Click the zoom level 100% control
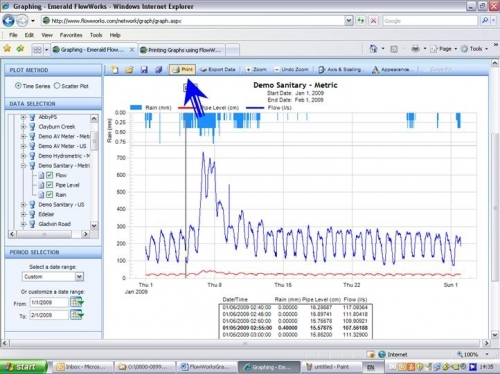Screen dimensions: 500x374 pyautogui.click(x=472, y=354)
